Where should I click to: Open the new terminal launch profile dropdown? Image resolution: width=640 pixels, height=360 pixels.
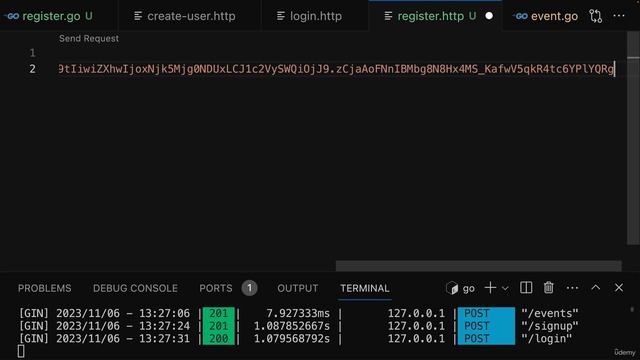(x=505, y=288)
